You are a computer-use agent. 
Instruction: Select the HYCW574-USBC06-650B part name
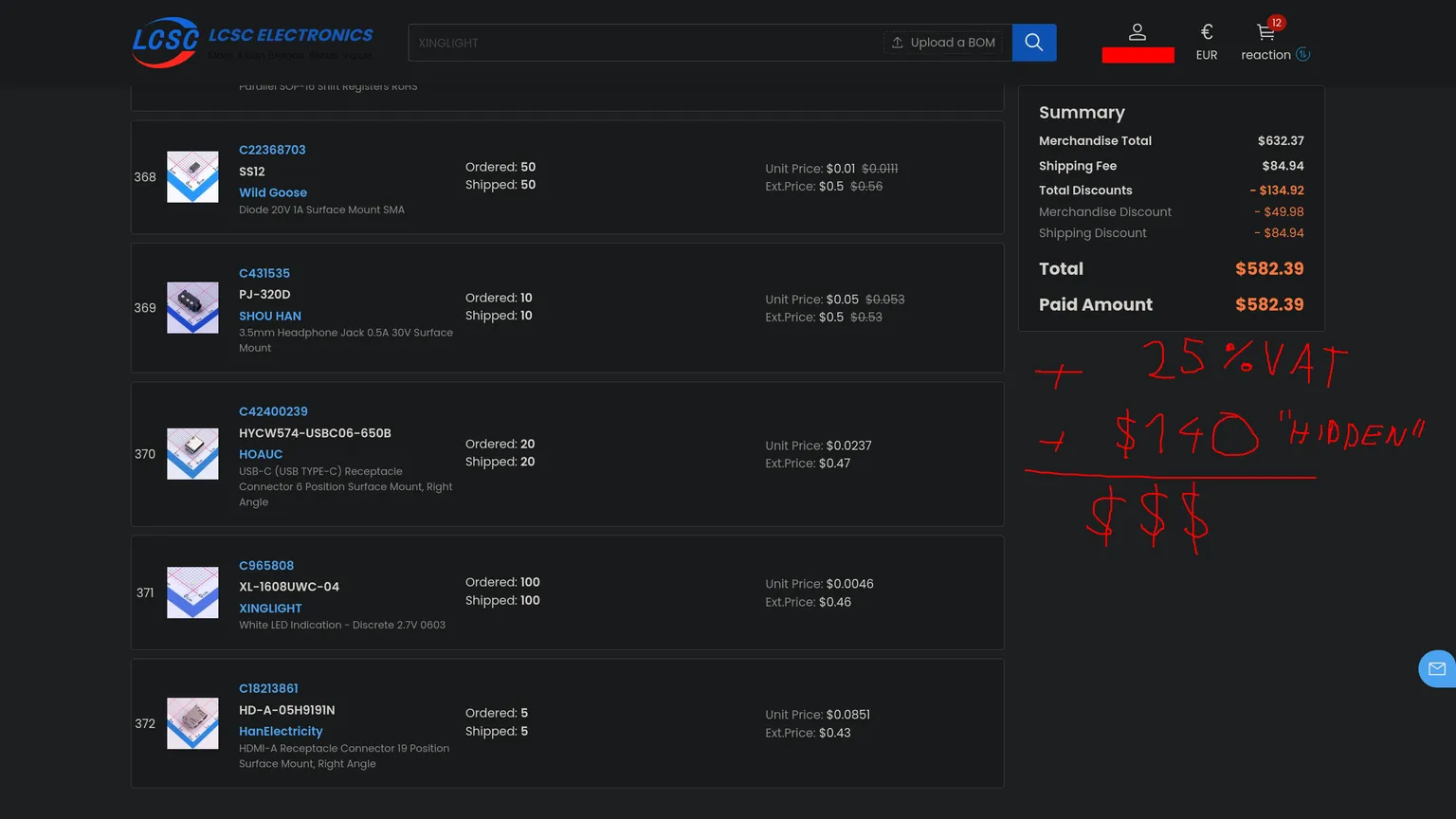tap(315, 433)
